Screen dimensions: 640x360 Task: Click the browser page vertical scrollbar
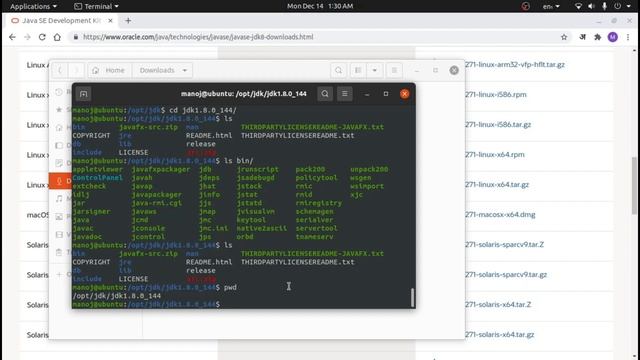[x=634, y=186]
